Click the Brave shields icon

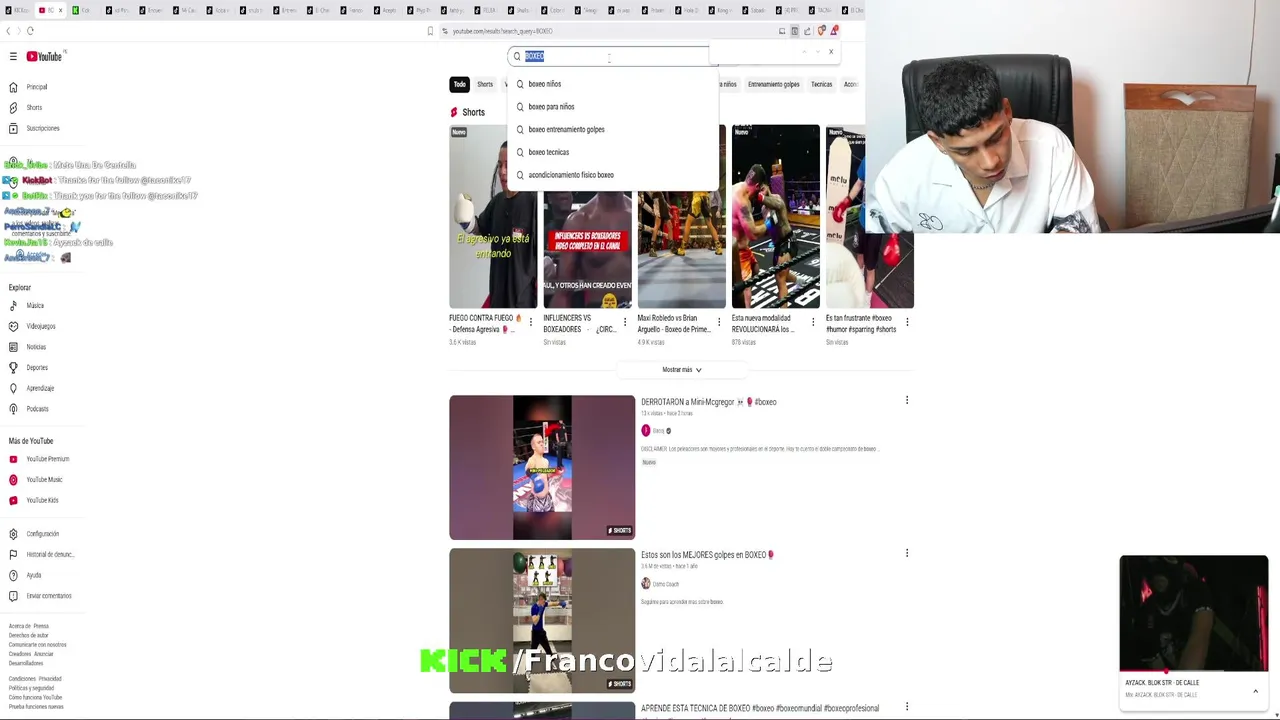pos(821,31)
